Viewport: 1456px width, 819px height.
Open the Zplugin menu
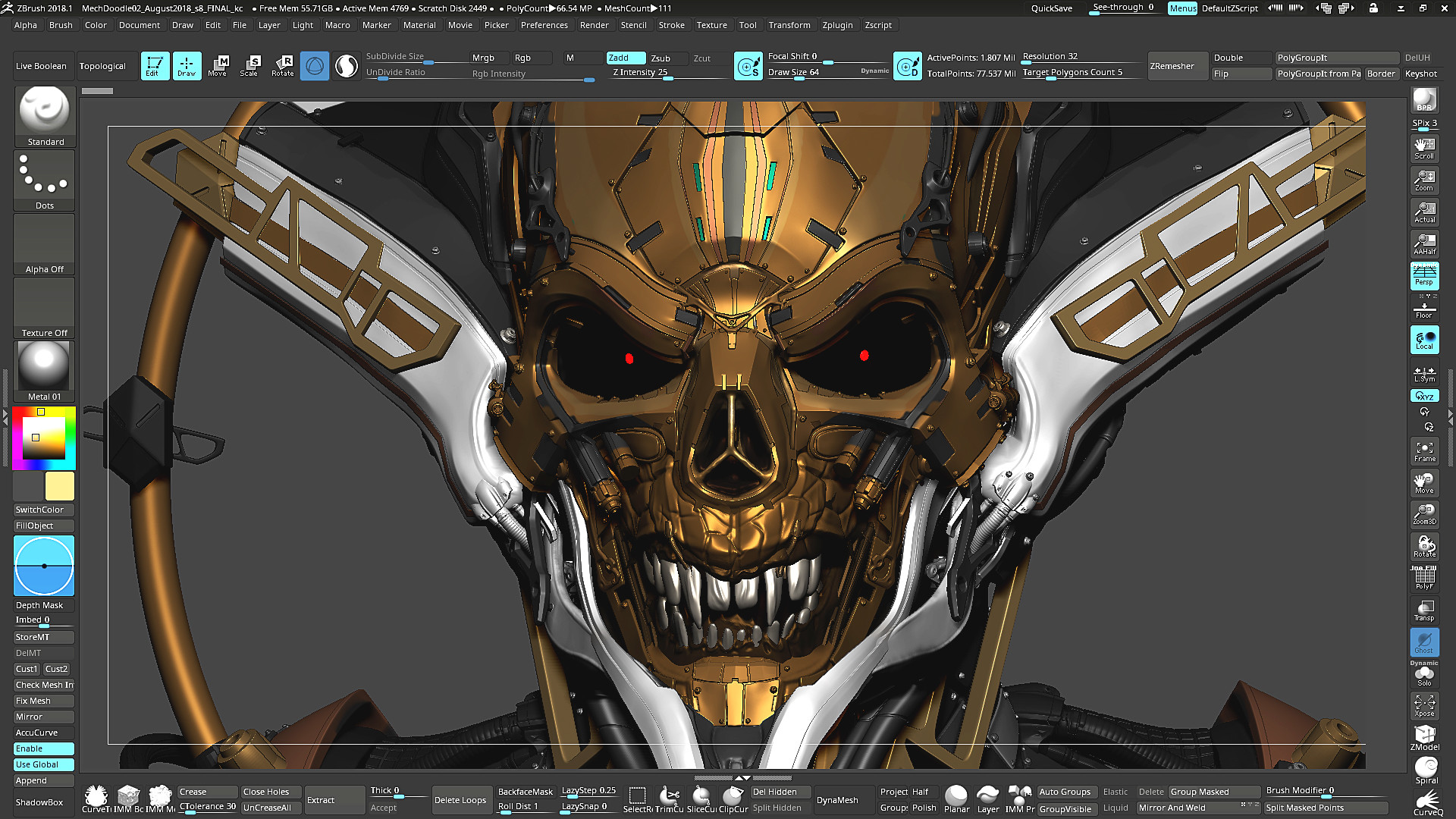pos(837,25)
